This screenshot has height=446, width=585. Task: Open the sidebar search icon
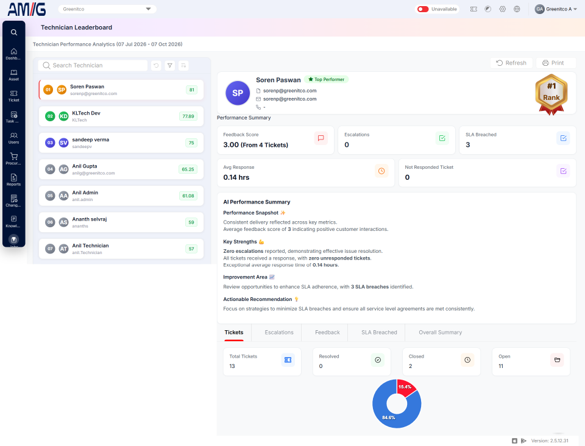(14, 32)
